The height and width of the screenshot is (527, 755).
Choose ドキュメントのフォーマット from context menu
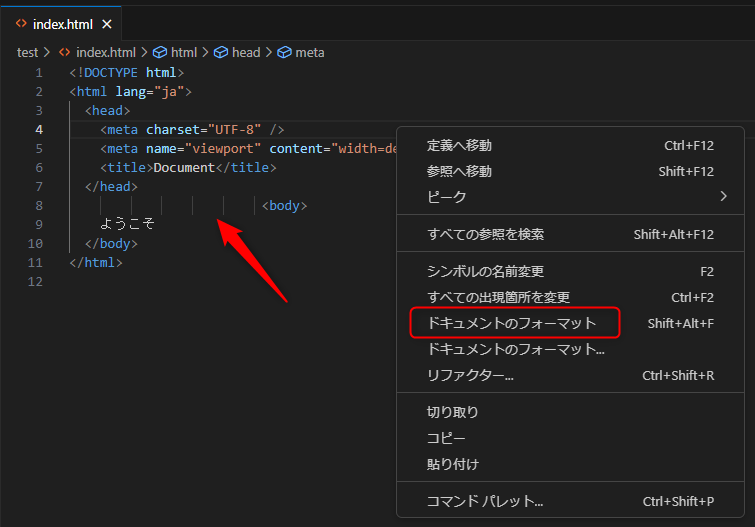point(511,323)
